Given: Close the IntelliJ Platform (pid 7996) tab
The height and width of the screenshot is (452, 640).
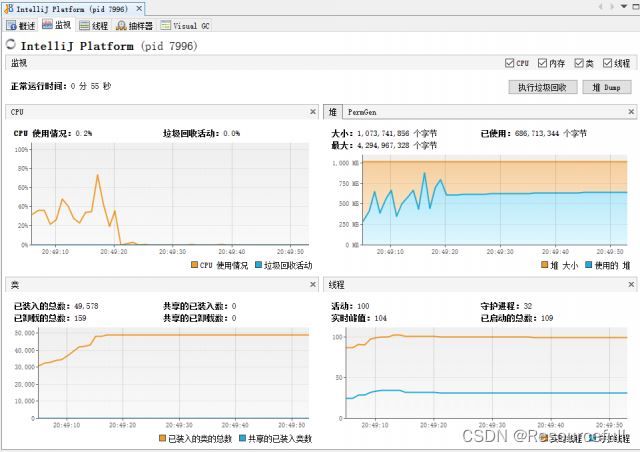Looking at the screenshot, I should tap(139, 8).
